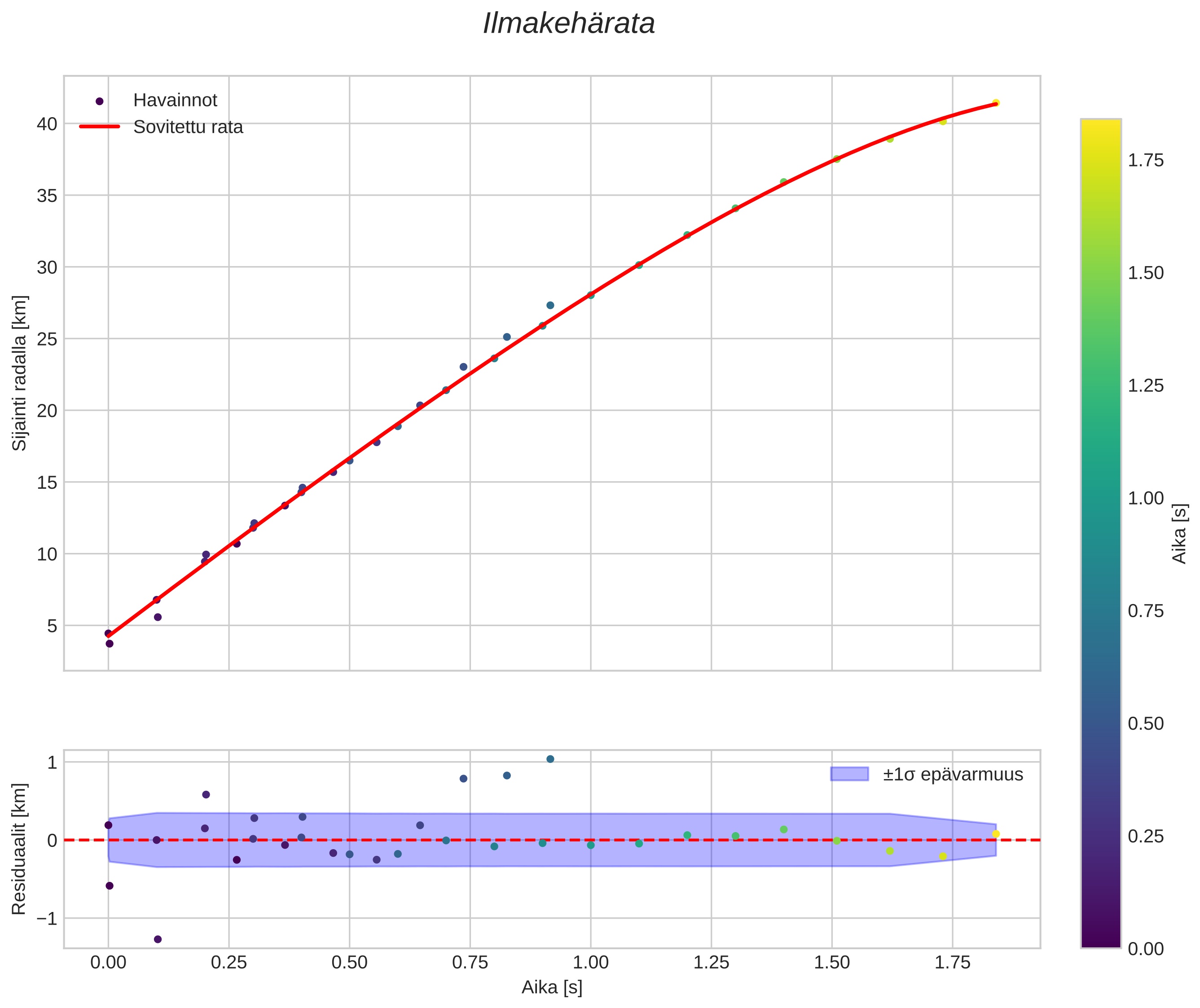Screen dimensions: 1200x1008
Task: Click the Sovitettu rata legend text
Action: tap(188, 127)
